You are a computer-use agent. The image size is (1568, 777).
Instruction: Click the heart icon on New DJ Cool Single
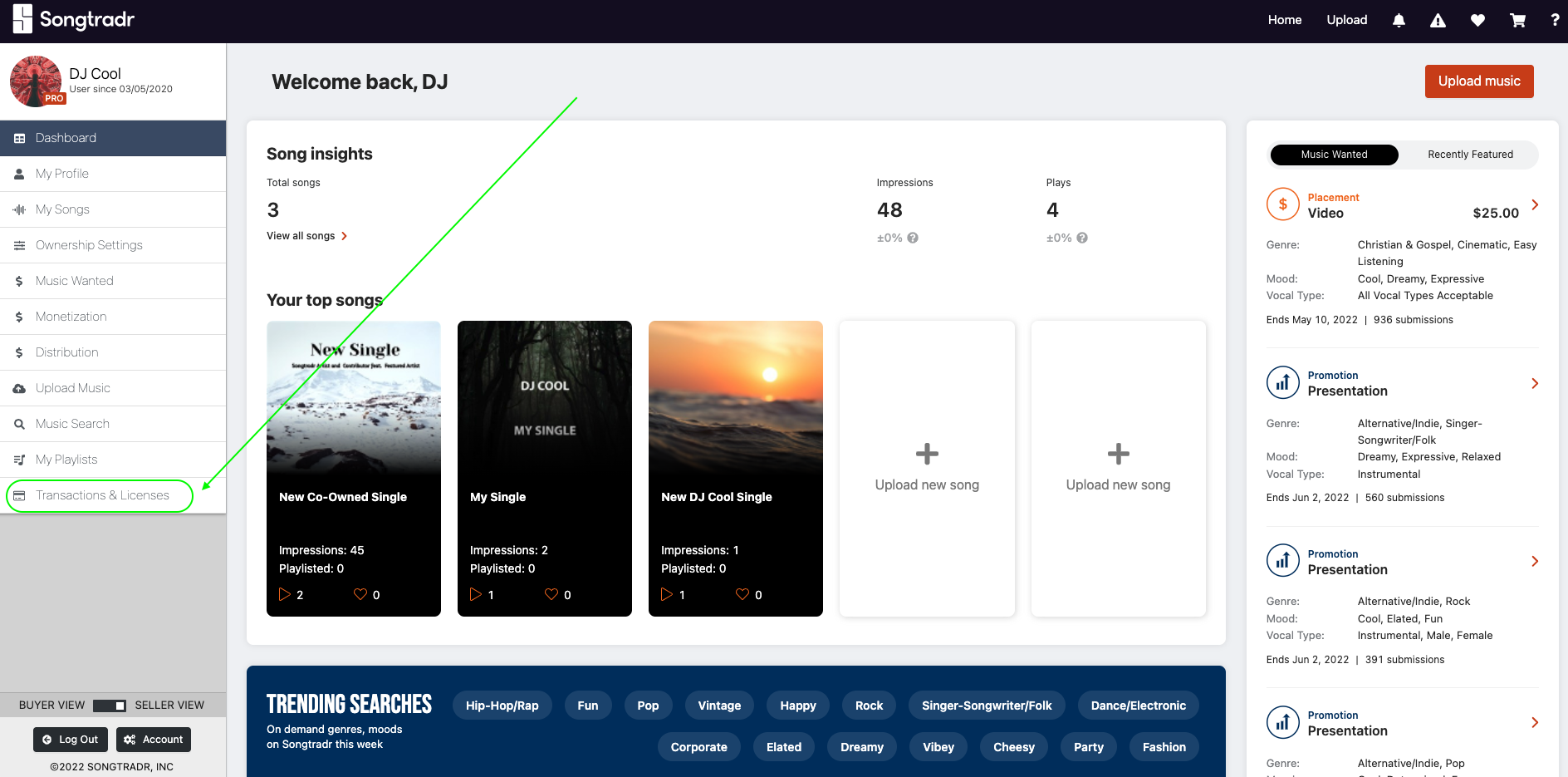[742, 594]
